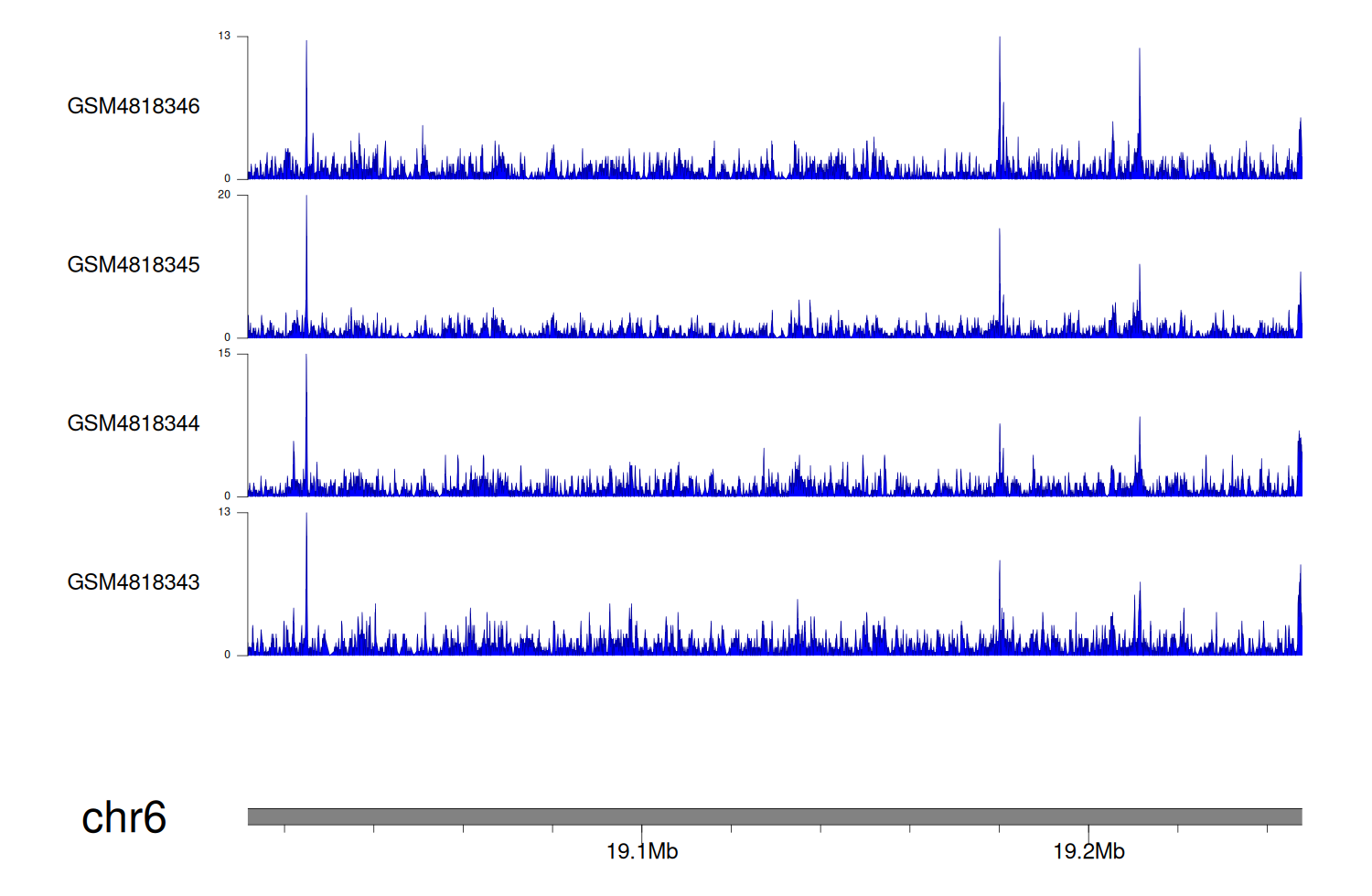Click the chr6 chromosome label

pos(123,817)
